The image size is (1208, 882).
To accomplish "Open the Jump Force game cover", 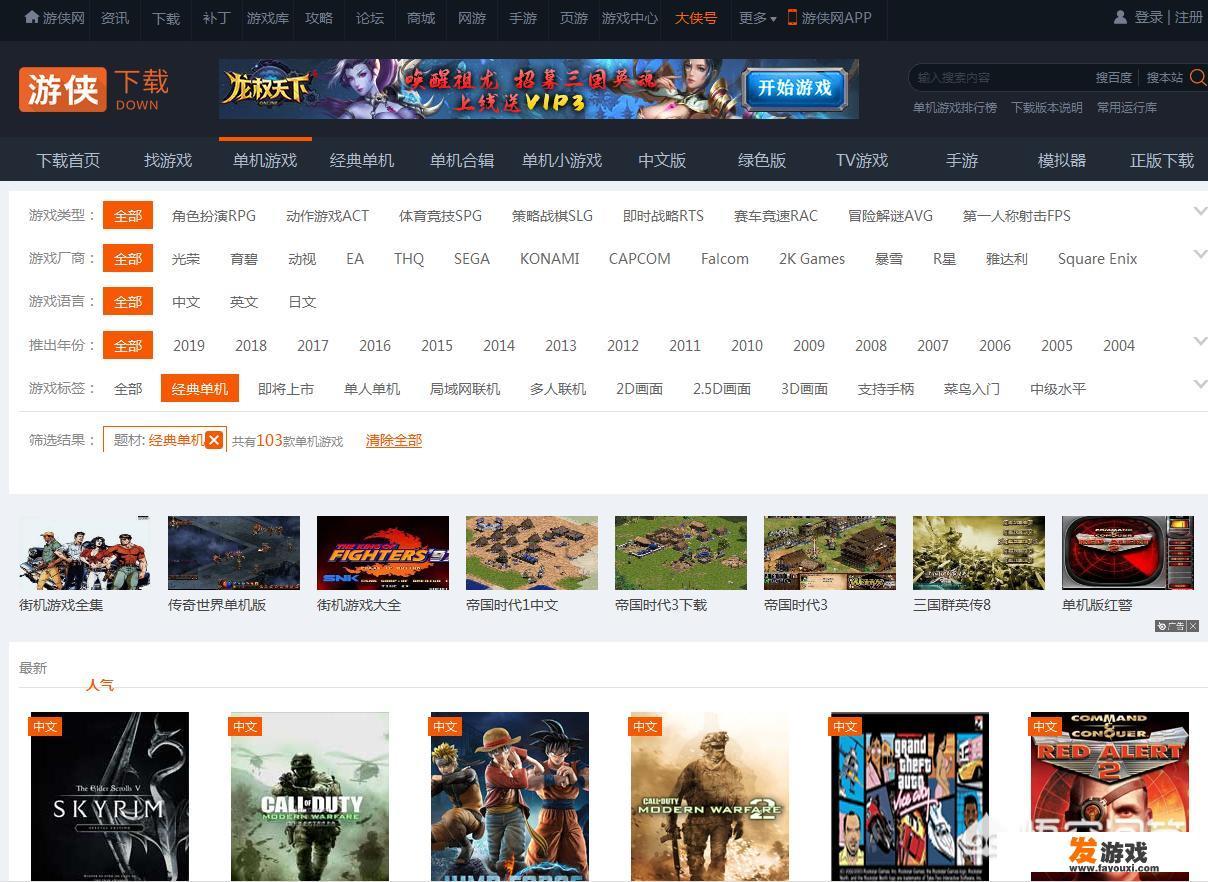I will point(509,797).
